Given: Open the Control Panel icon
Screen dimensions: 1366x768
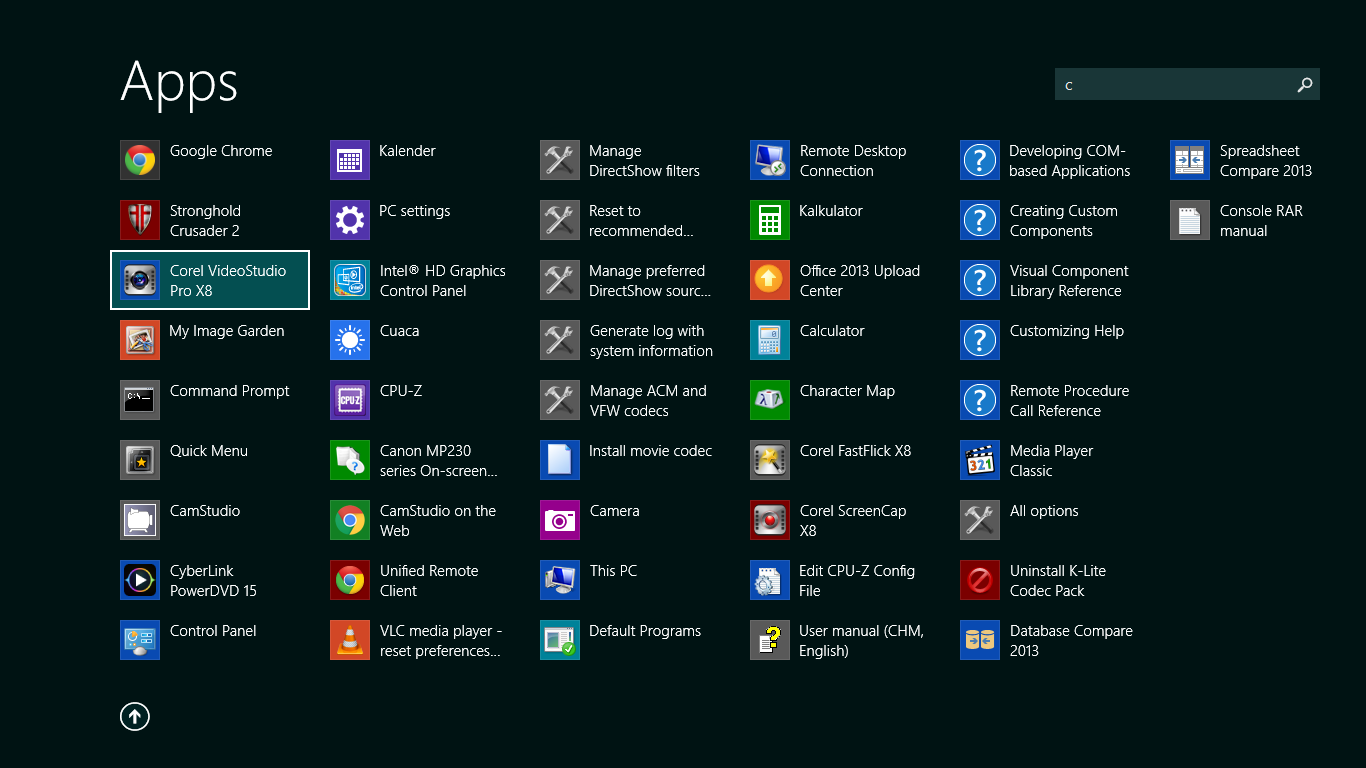Looking at the screenshot, I should coord(140,640).
